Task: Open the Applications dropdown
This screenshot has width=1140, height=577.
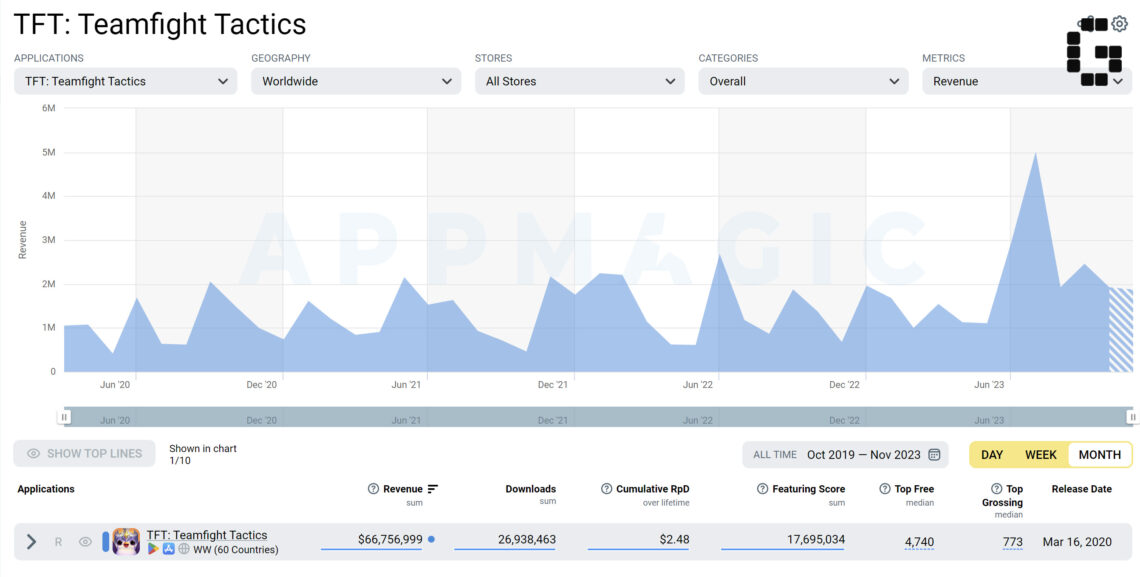Action: point(126,81)
